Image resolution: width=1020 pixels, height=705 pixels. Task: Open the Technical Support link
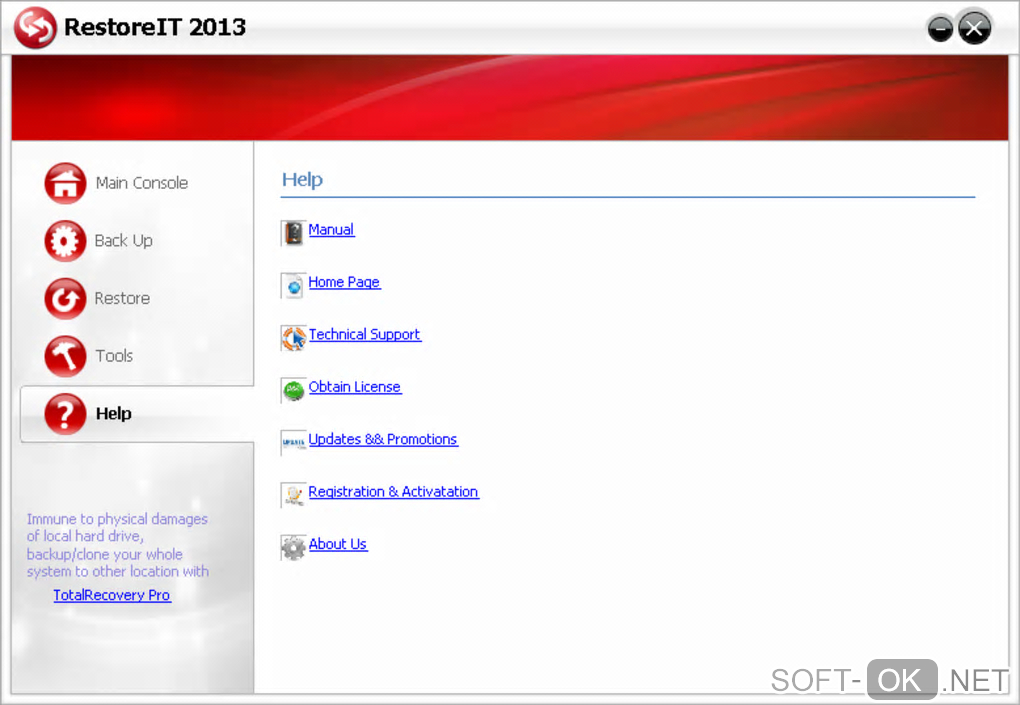(x=364, y=334)
